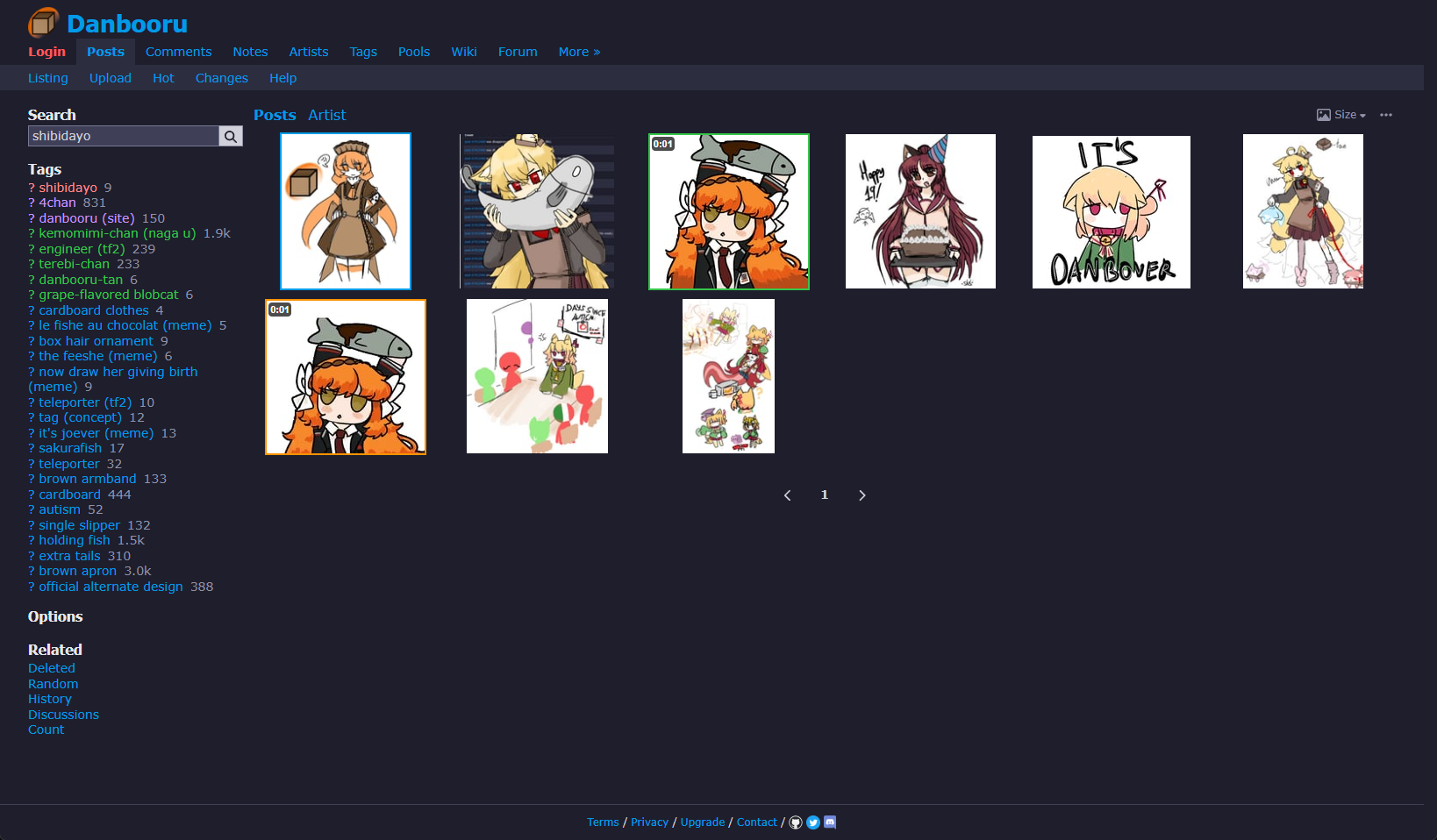The width and height of the screenshot is (1437, 840).
Task: Open the IT'S DANBOVER thumbnail
Action: click(x=1112, y=211)
